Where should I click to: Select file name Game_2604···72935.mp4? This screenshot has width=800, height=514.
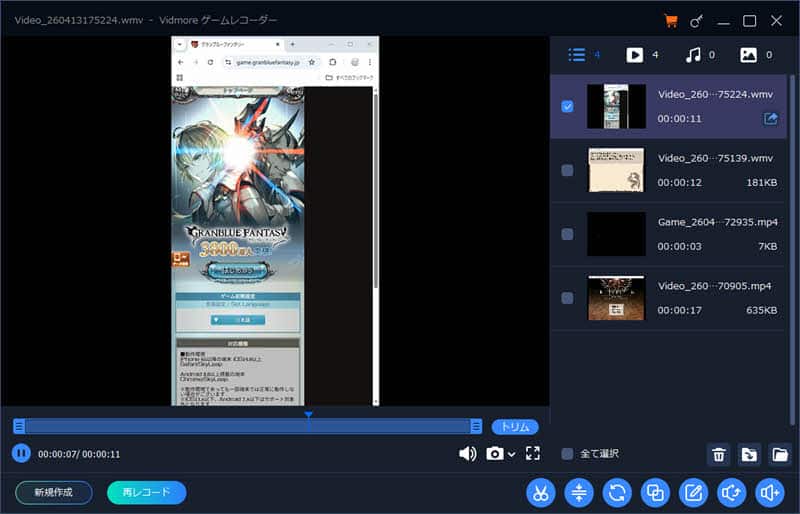(x=718, y=222)
